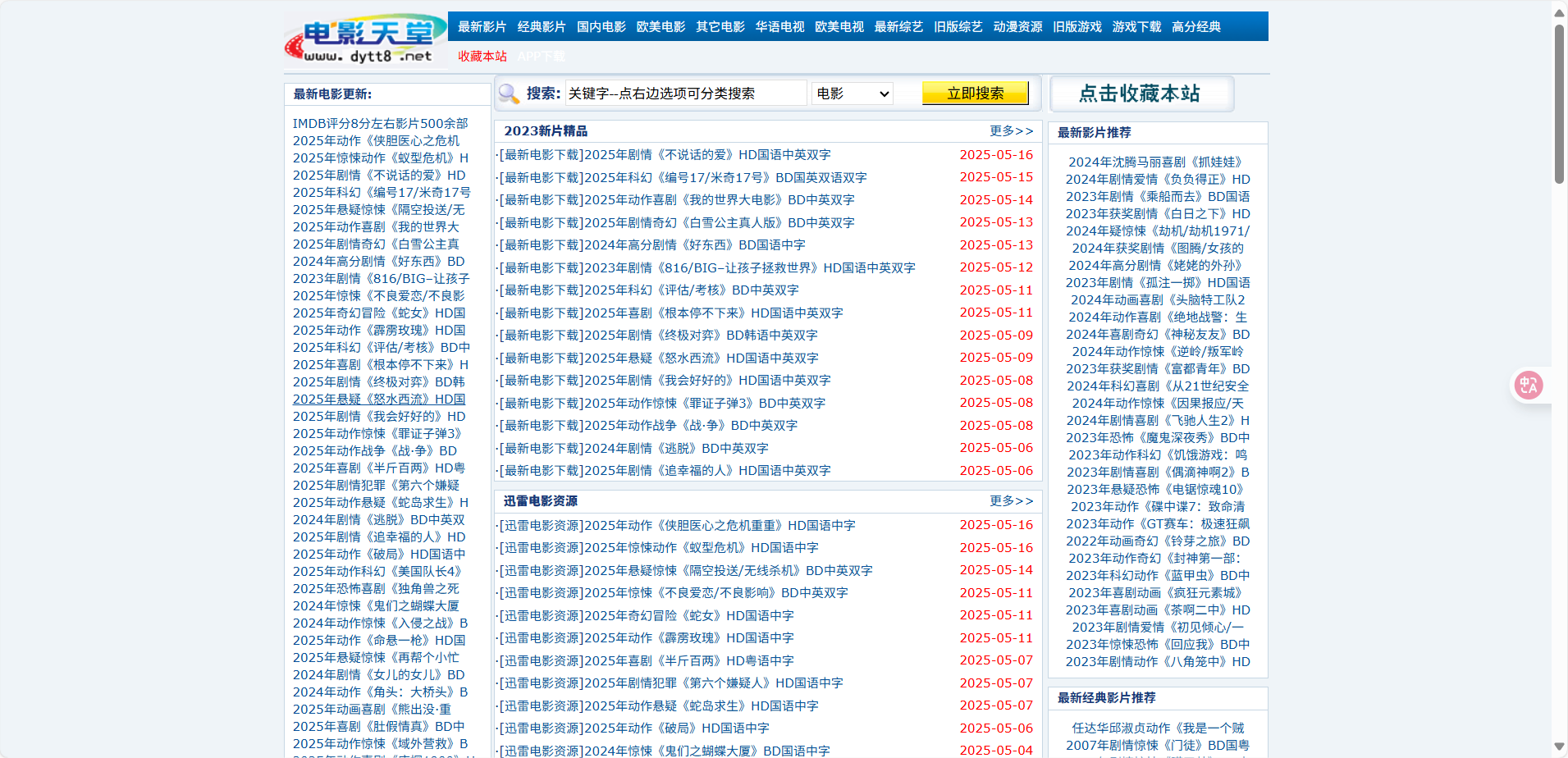The height and width of the screenshot is (758, 1568).
Task: Open 2023年科幻动作《蓝甲虫》BD中 recommendation
Action: [1158, 576]
